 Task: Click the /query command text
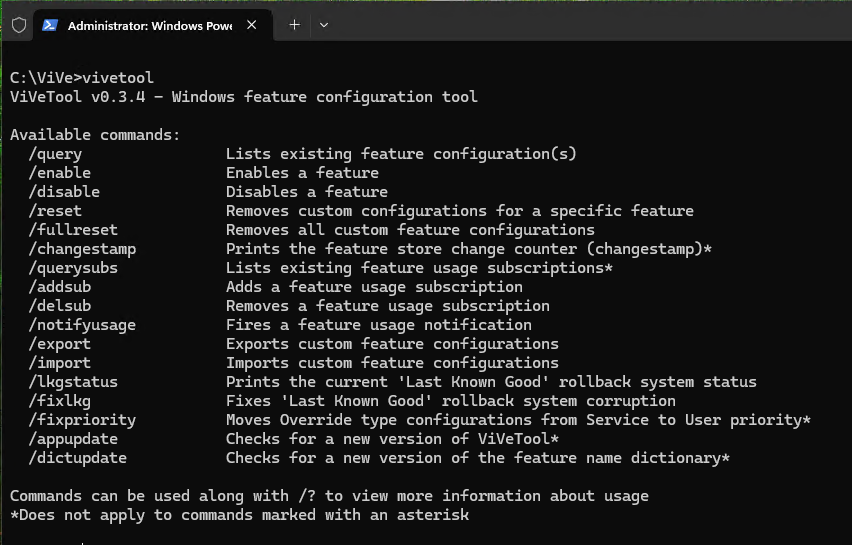55,154
